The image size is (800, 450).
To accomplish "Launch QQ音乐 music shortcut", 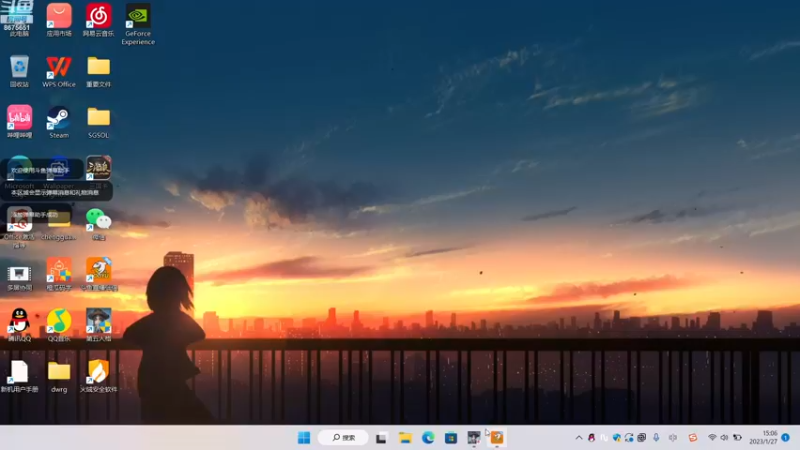I will (59, 324).
